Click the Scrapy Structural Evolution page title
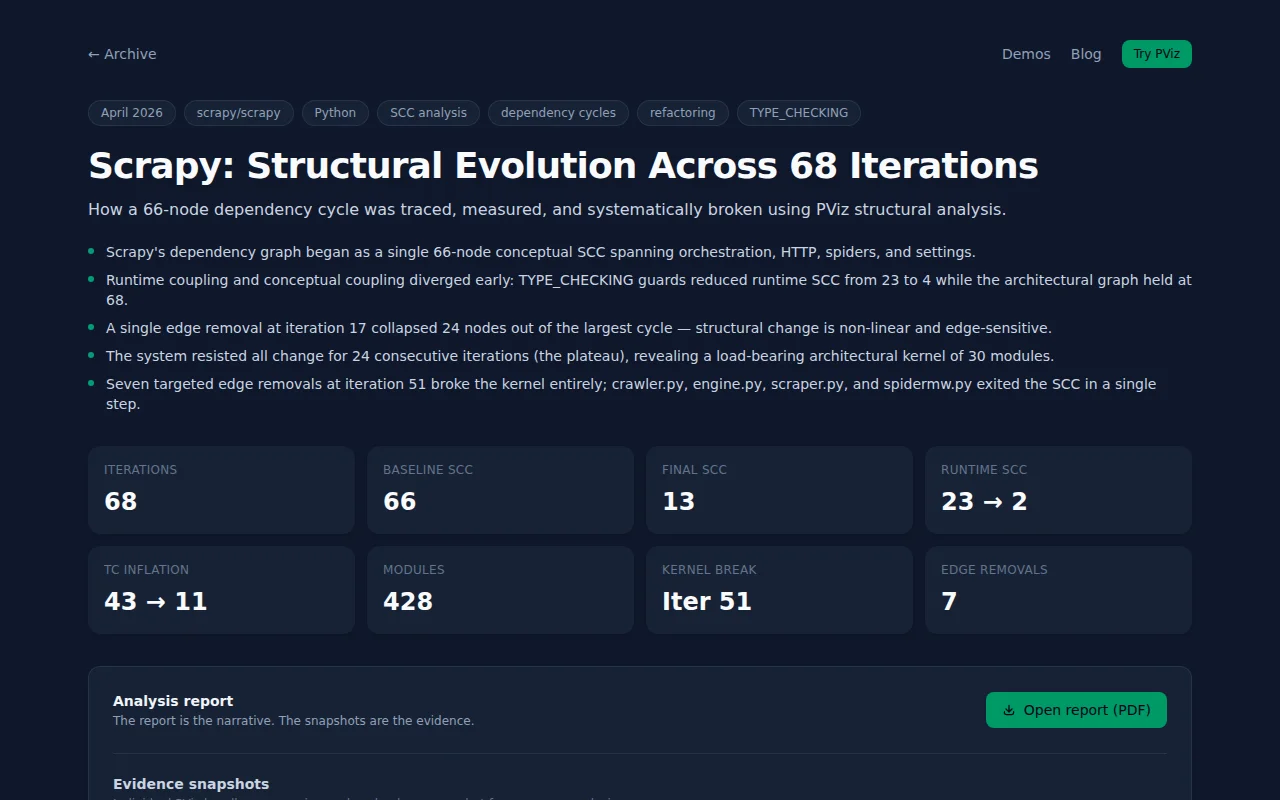Image resolution: width=1280 pixels, height=800 pixels. [563, 166]
